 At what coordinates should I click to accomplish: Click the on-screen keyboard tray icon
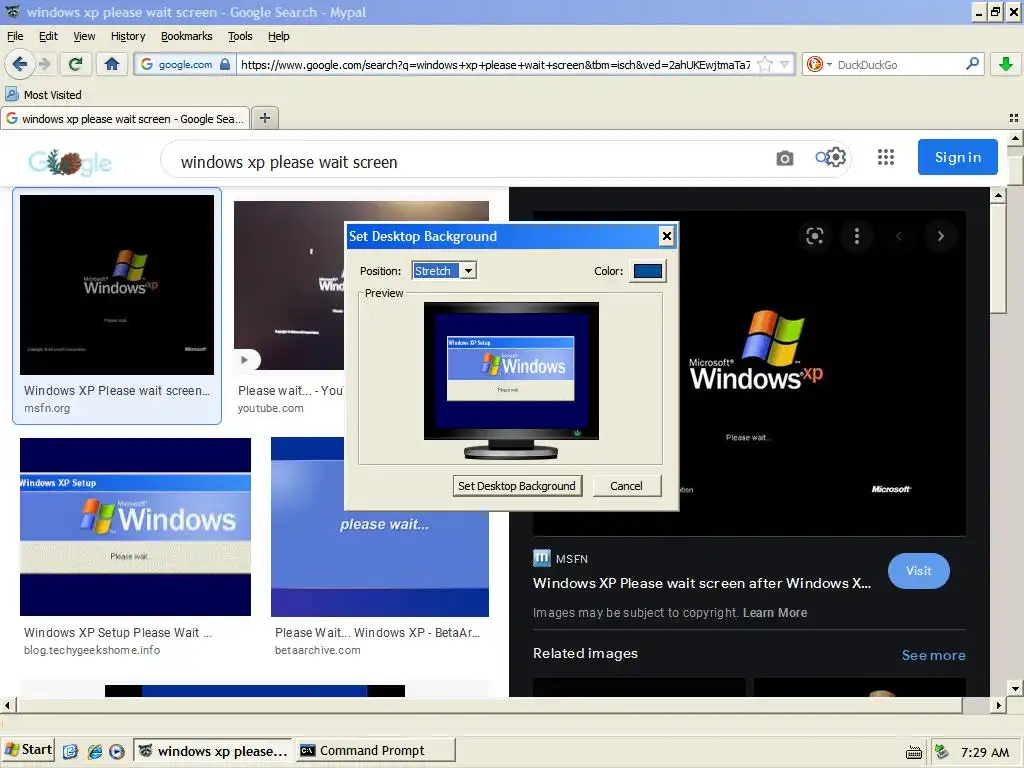point(914,752)
